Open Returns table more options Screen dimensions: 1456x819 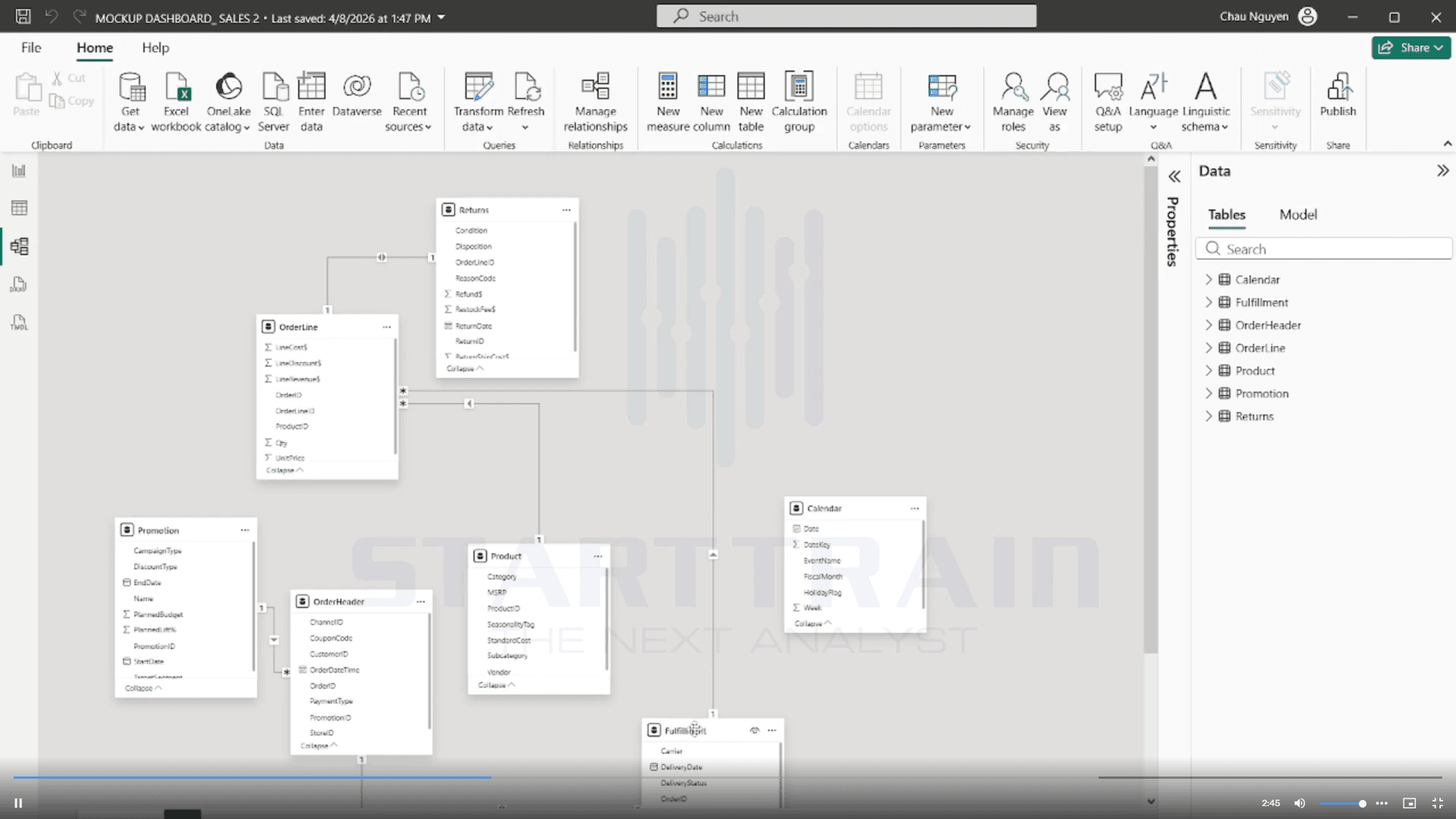pos(566,209)
